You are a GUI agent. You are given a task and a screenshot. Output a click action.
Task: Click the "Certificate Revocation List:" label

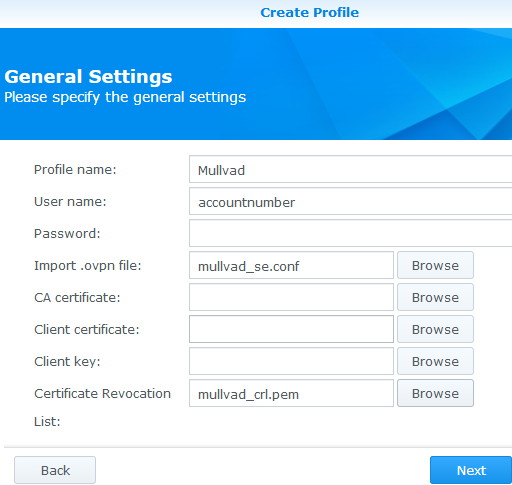(102, 407)
